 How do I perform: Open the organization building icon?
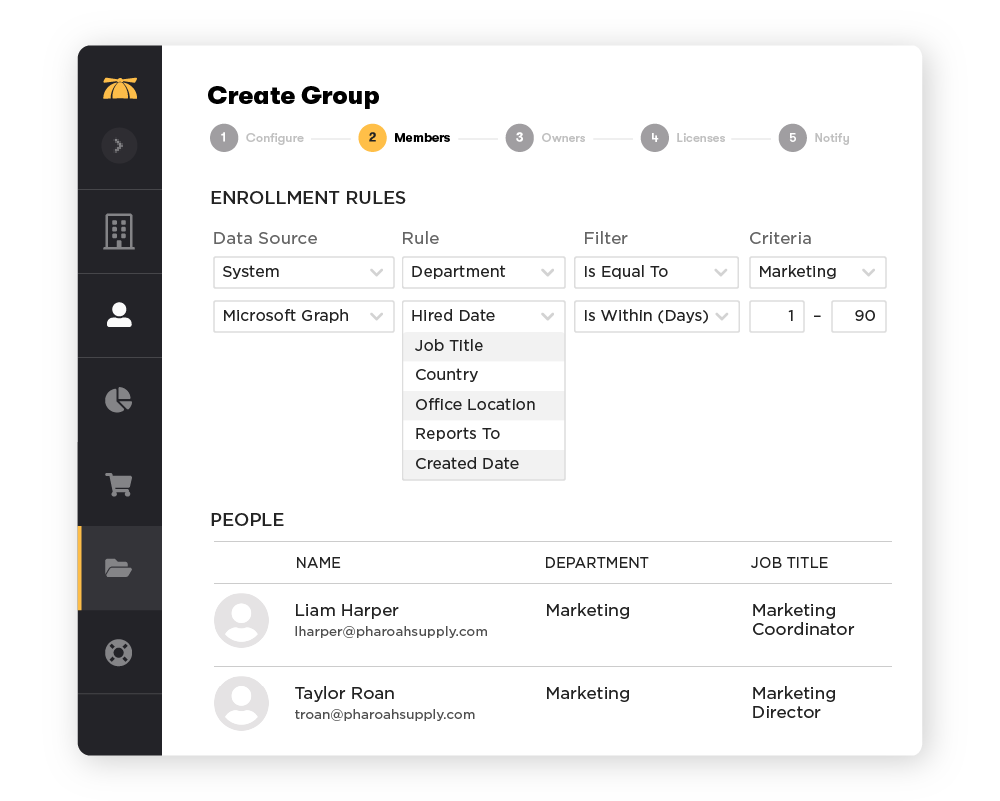119,230
